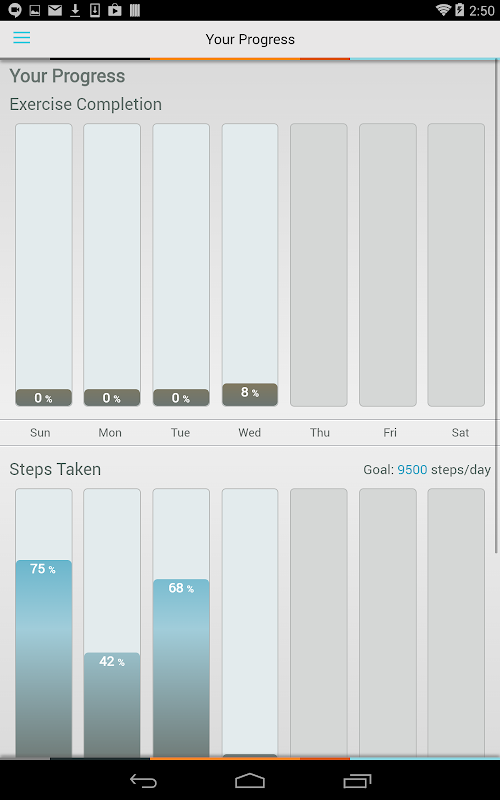Select the Wed day label
The height and width of the screenshot is (800, 500).
pyautogui.click(x=249, y=433)
